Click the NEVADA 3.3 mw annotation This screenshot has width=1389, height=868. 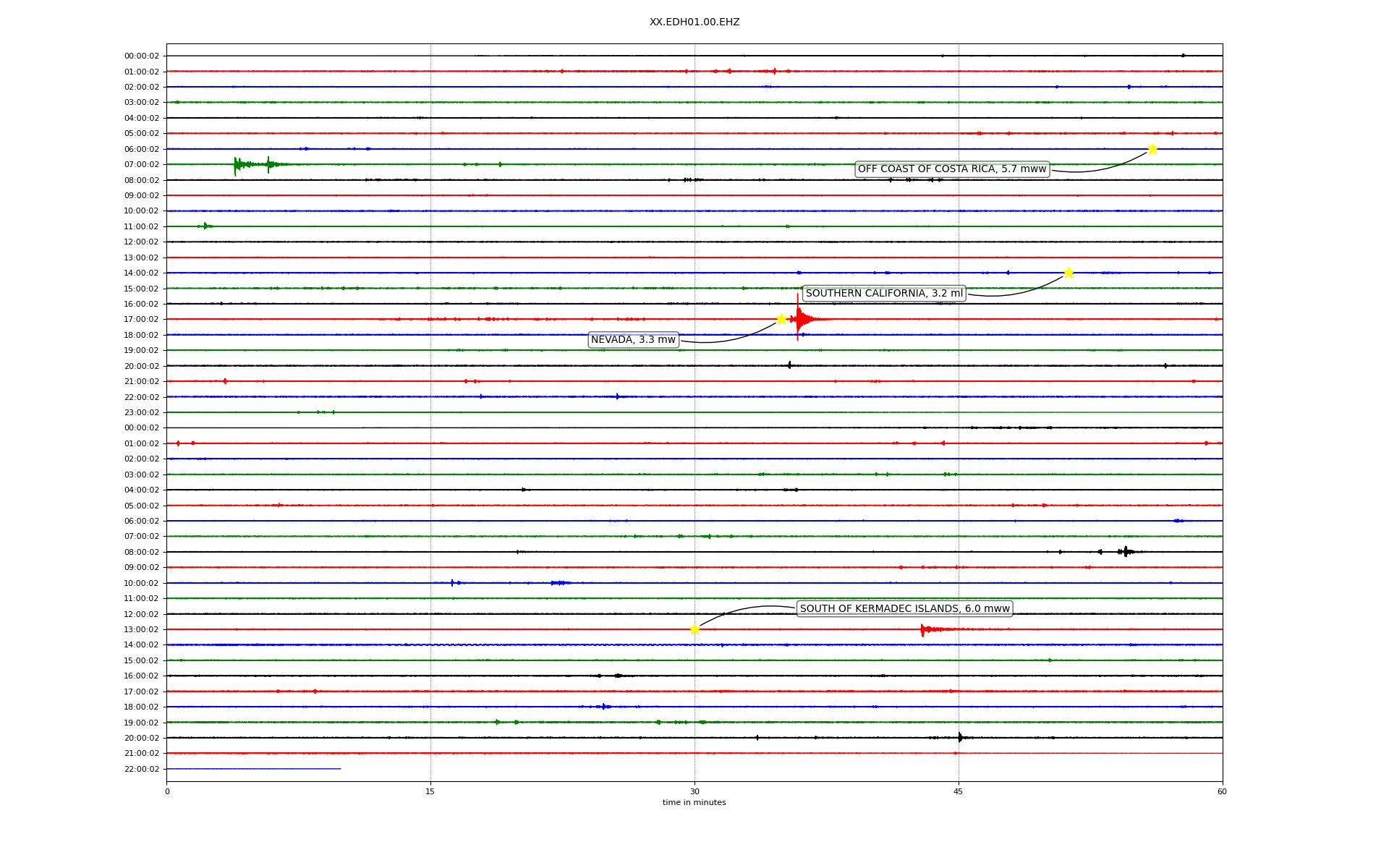coord(633,340)
